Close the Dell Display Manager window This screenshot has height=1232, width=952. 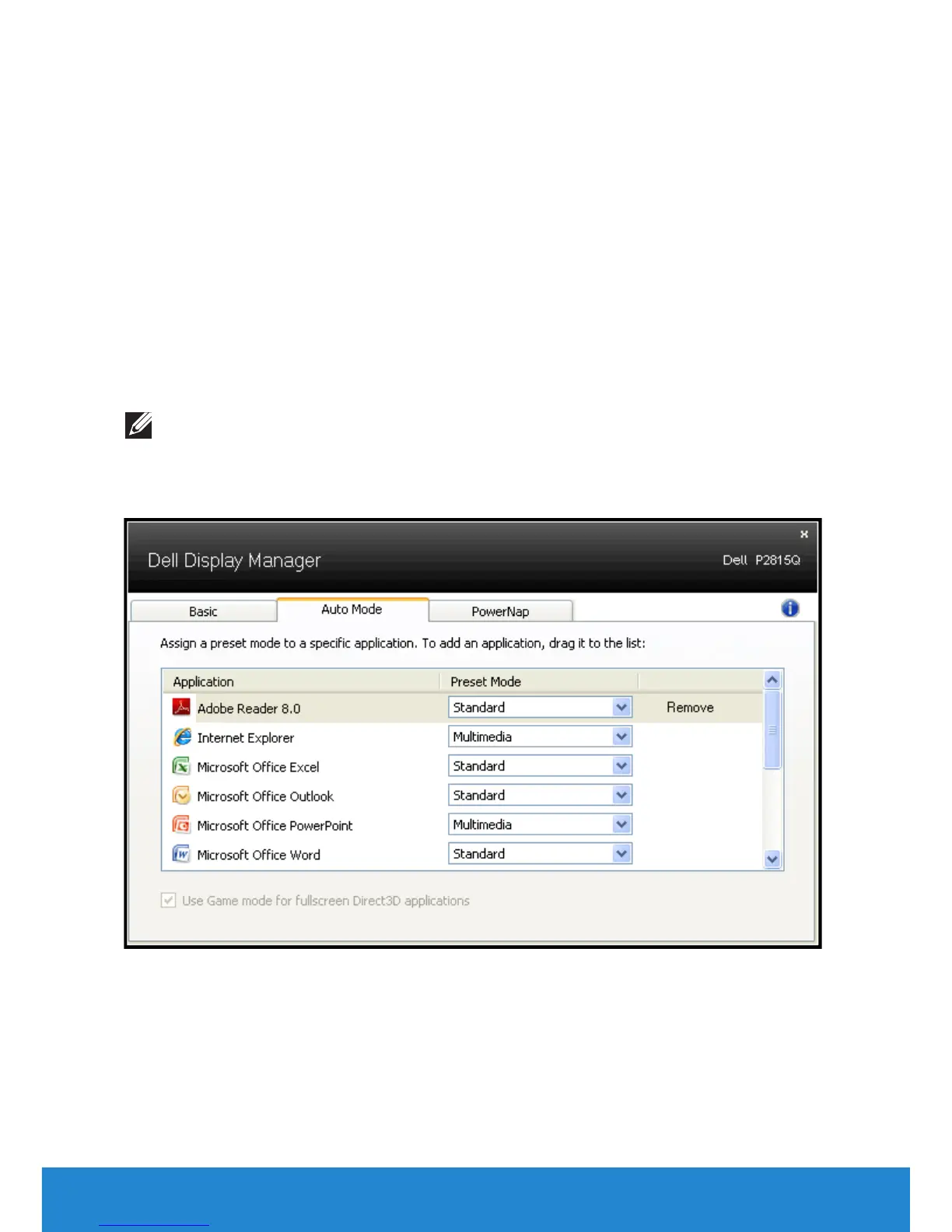coord(804,534)
